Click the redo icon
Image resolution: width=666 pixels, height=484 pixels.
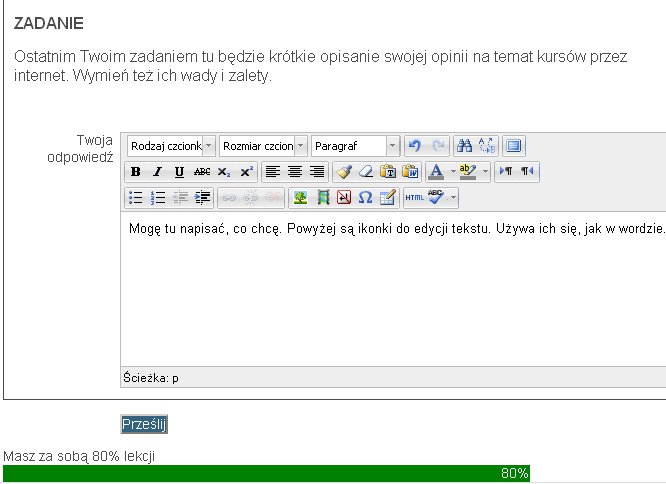pos(438,146)
